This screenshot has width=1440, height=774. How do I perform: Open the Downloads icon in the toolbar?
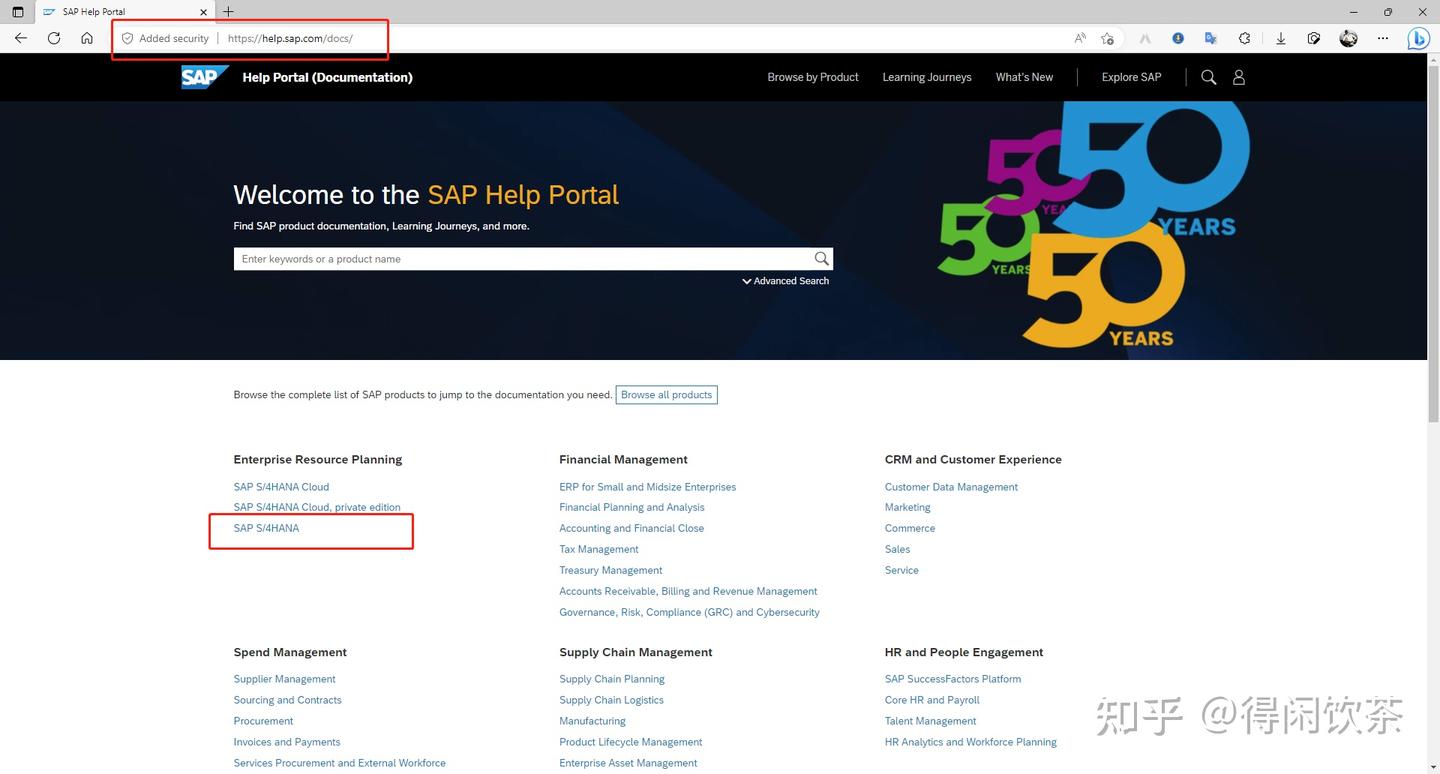click(x=1280, y=38)
